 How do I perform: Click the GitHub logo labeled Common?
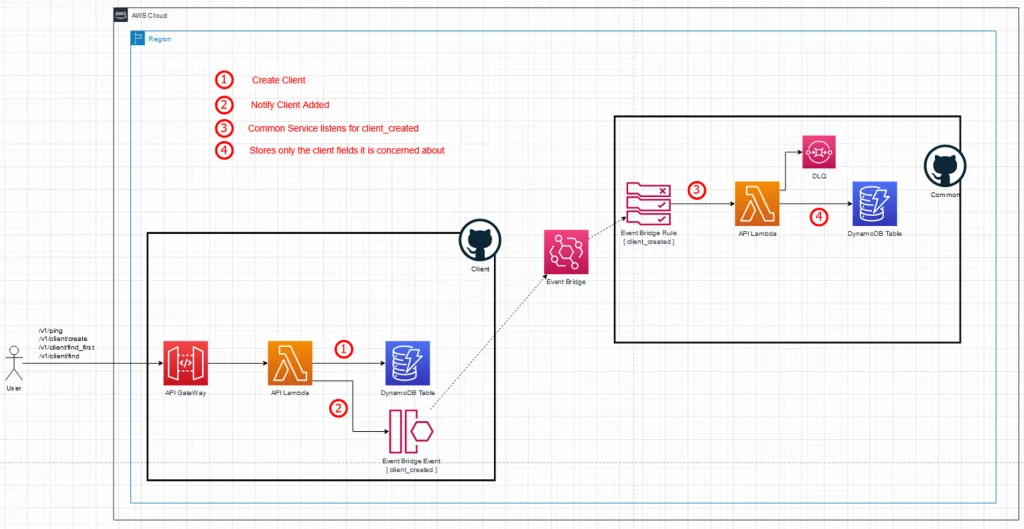(942, 166)
